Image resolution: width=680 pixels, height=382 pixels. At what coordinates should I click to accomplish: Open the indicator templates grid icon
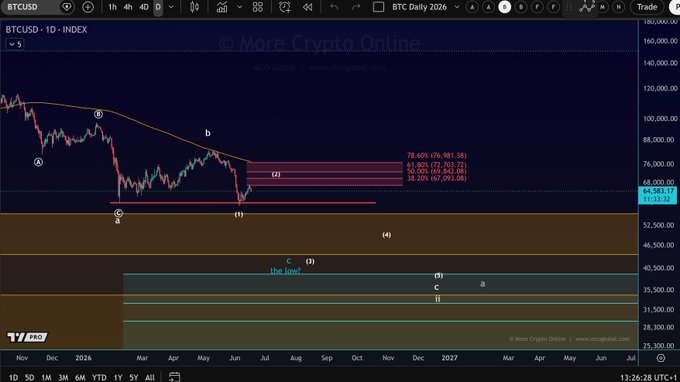coord(258,7)
